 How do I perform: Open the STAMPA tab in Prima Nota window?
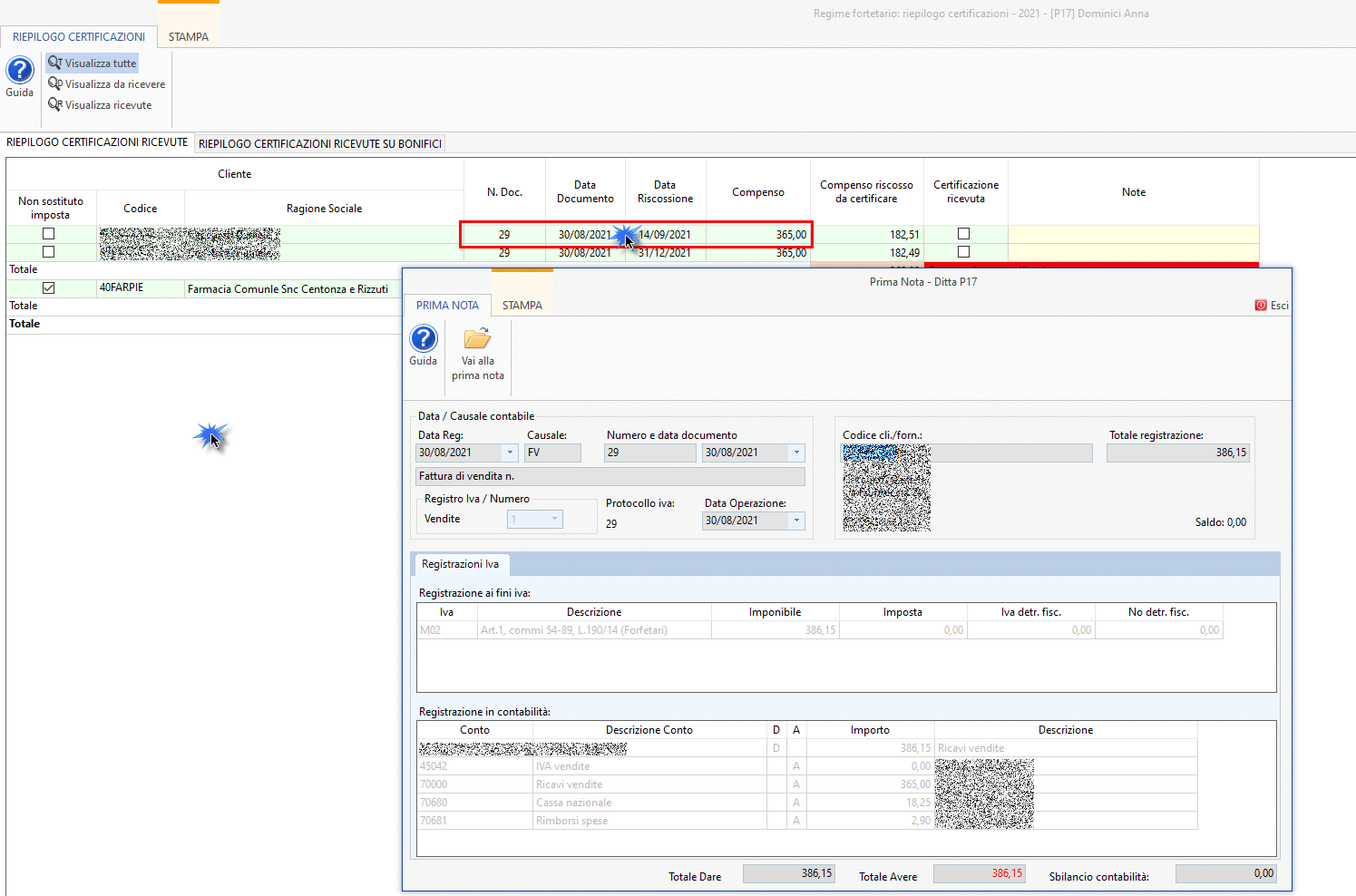pyautogui.click(x=522, y=306)
